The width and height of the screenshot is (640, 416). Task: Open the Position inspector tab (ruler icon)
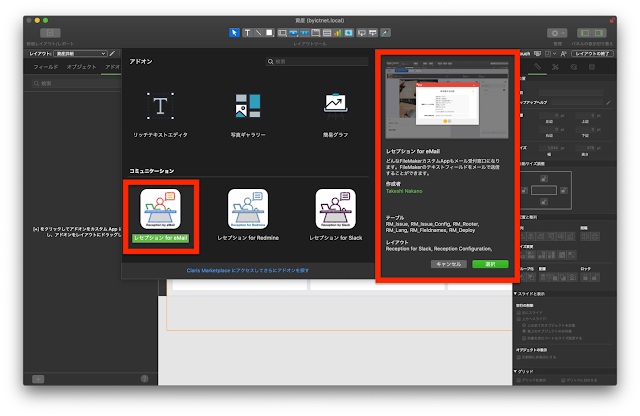538,67
